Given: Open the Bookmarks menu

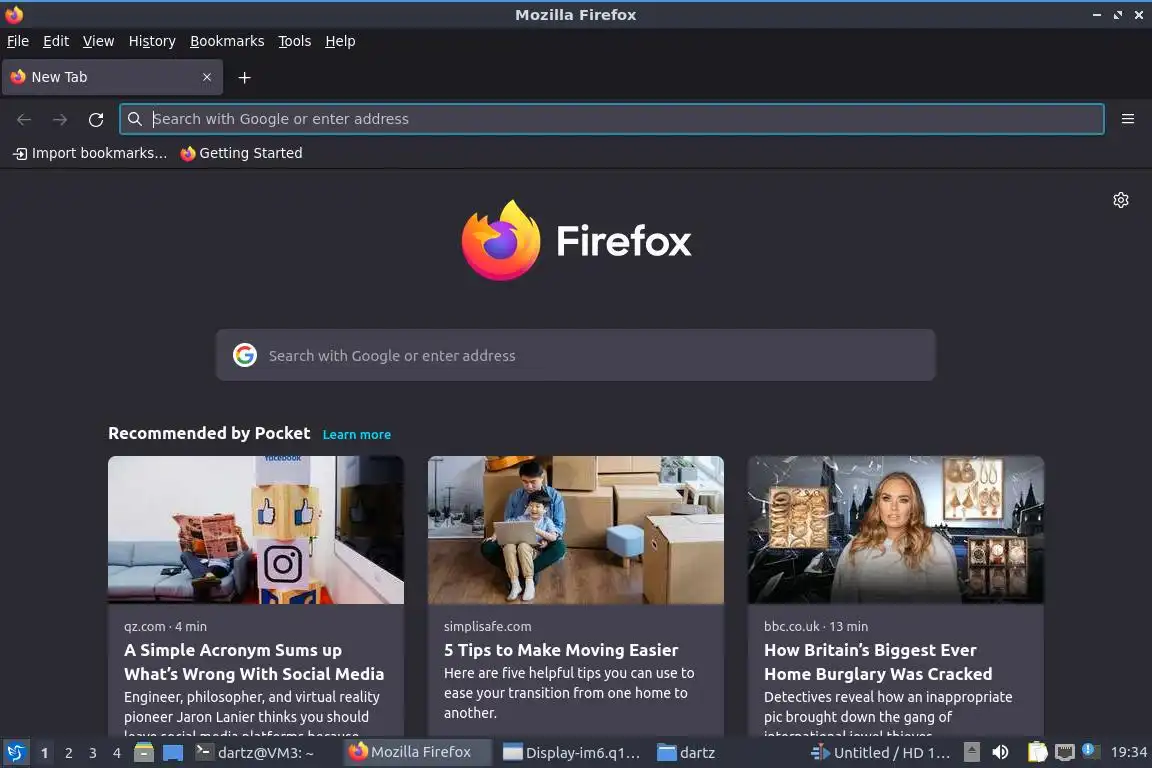Looking at the screenshot, I should click(x=227, y=41).
